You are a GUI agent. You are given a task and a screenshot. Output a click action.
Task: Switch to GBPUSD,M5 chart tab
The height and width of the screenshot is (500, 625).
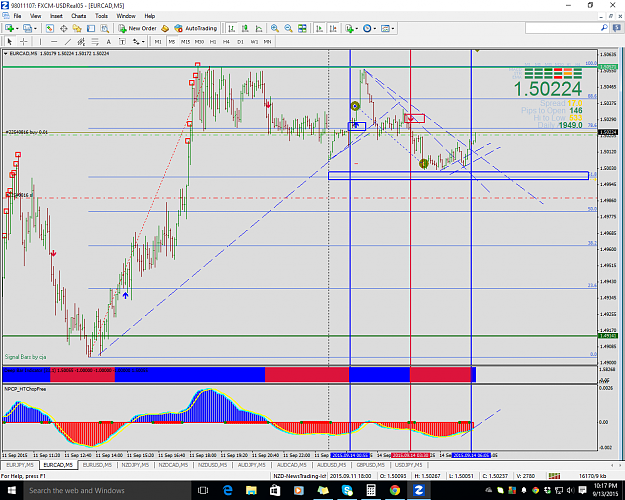(x=370, y=465)
